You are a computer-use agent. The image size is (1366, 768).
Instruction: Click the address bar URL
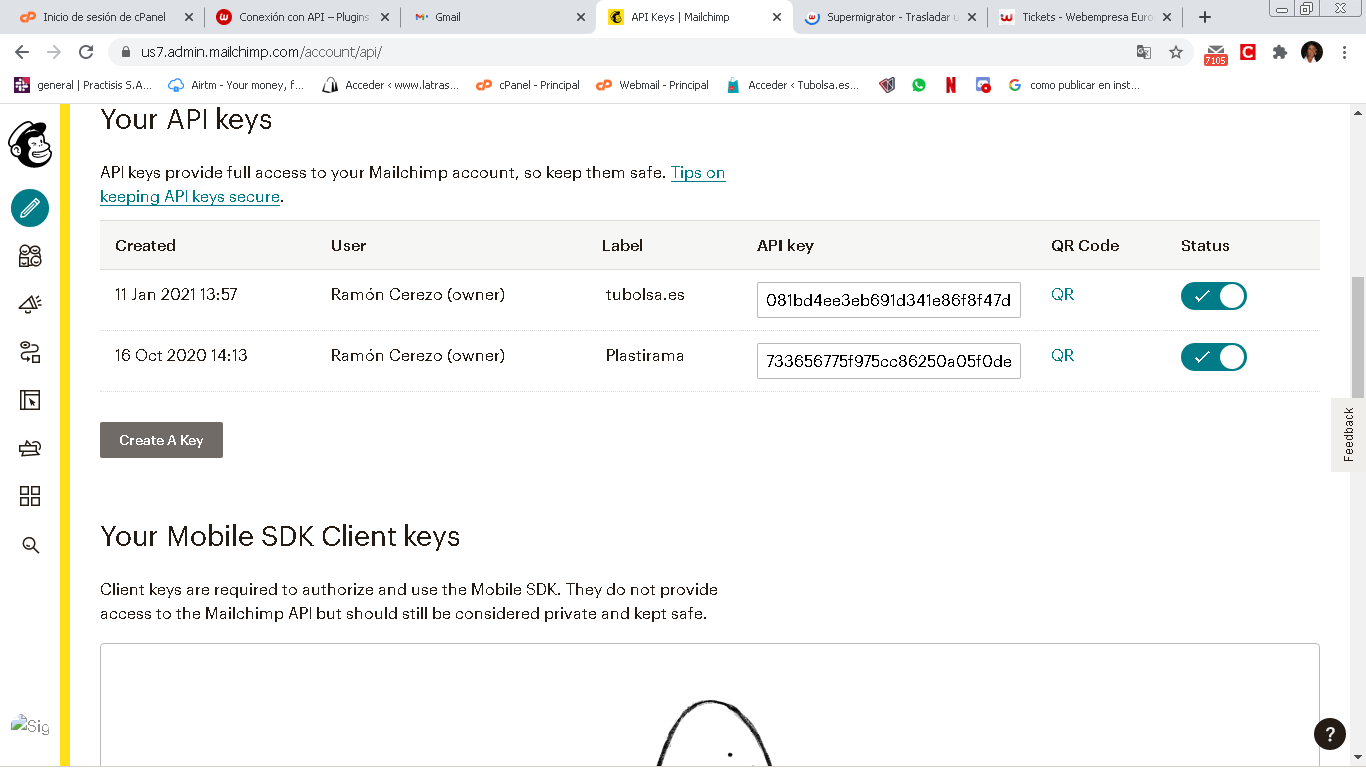[x=260, y=52]
